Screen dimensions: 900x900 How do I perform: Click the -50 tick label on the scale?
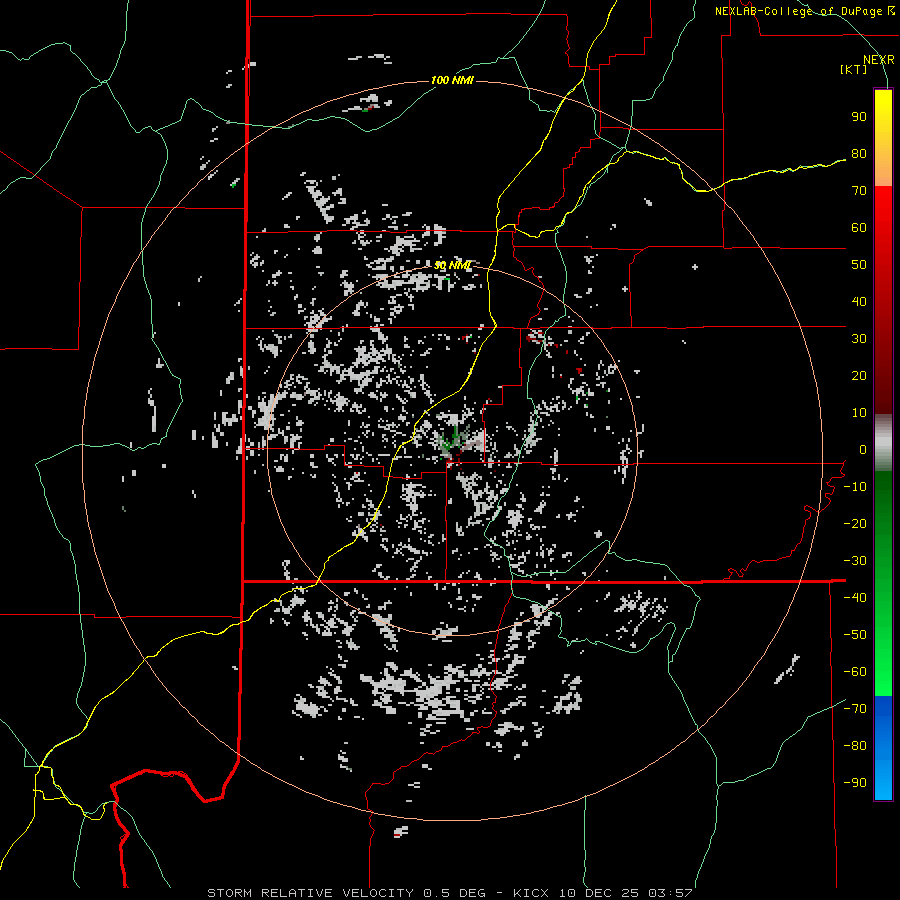855,635
